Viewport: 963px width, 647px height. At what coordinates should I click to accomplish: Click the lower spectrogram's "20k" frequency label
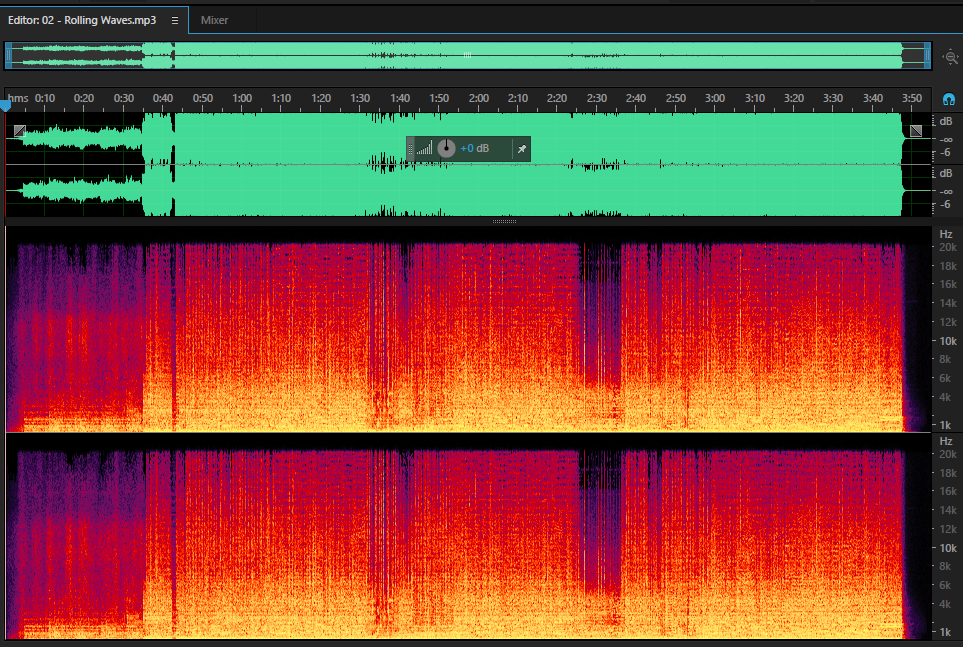(x=948, y=454)
